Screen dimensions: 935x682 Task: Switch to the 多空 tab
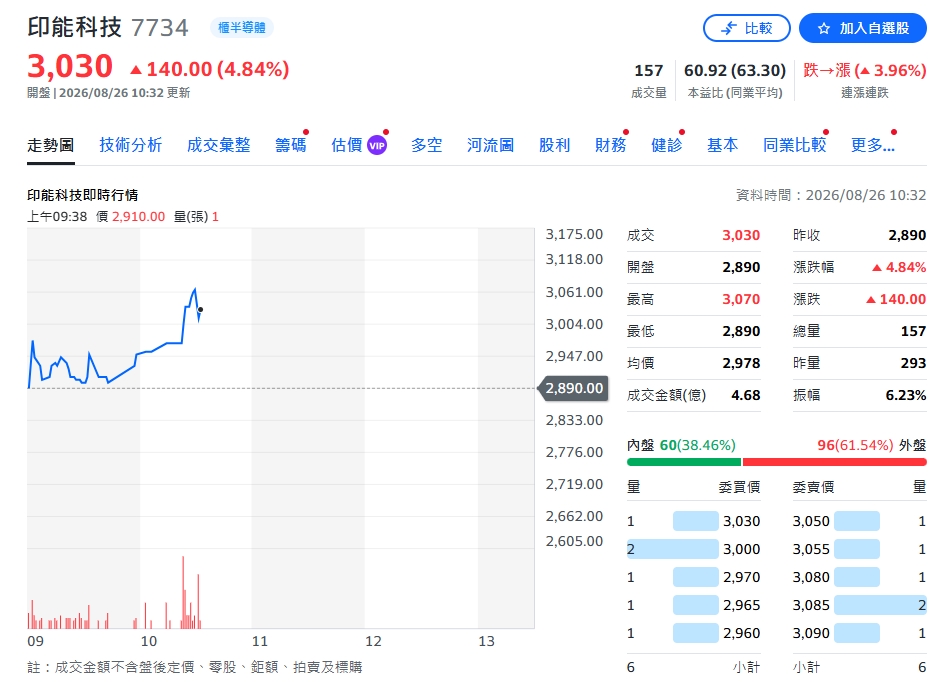point(426,145)
